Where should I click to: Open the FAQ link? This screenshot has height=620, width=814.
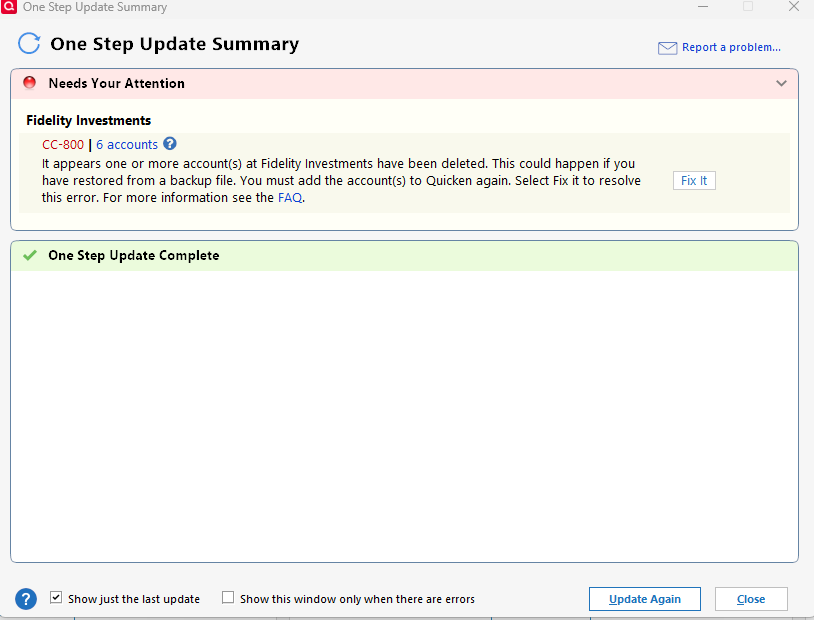tap(290, 198)
